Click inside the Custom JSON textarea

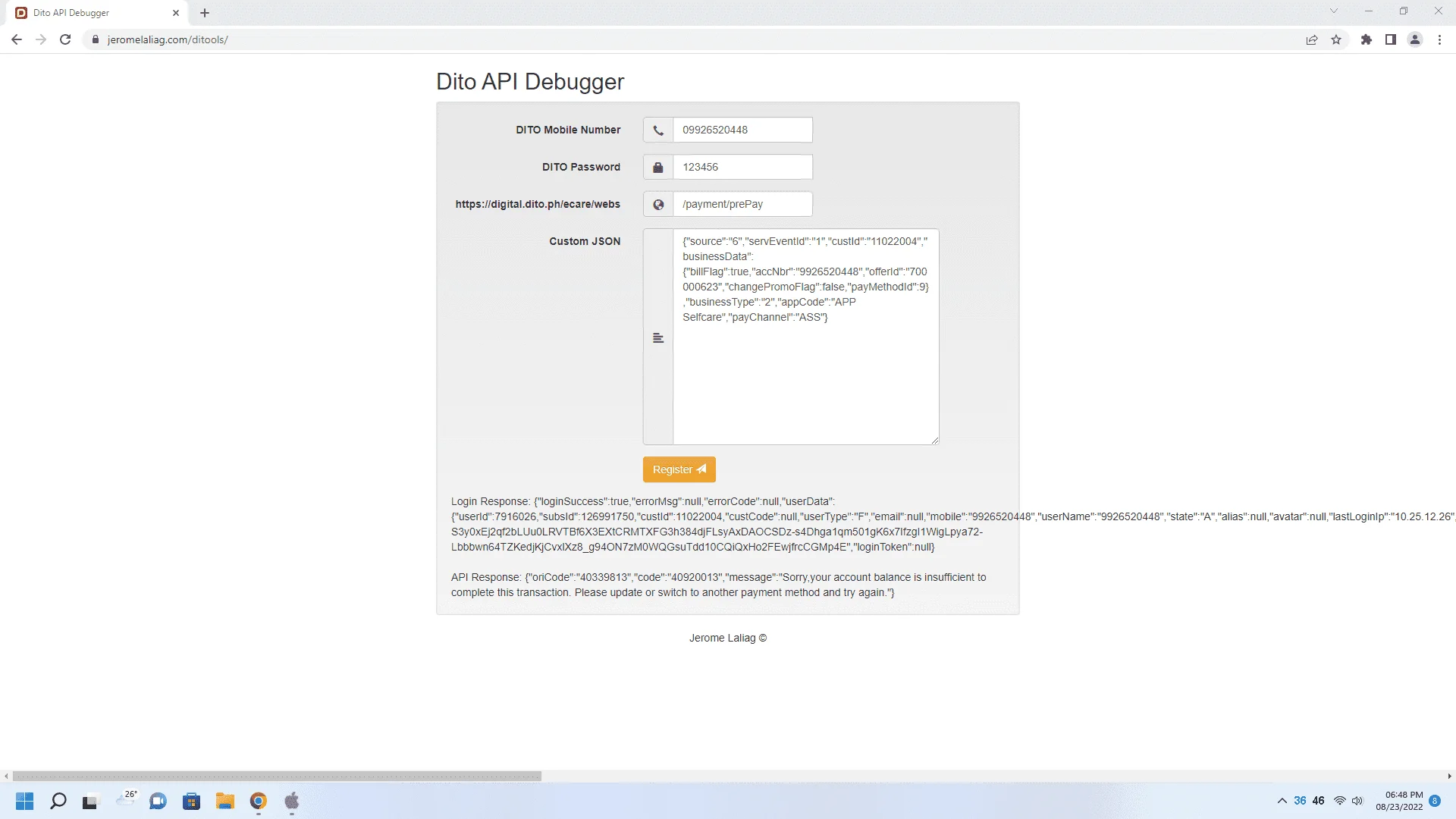click(x=805, y=337)
